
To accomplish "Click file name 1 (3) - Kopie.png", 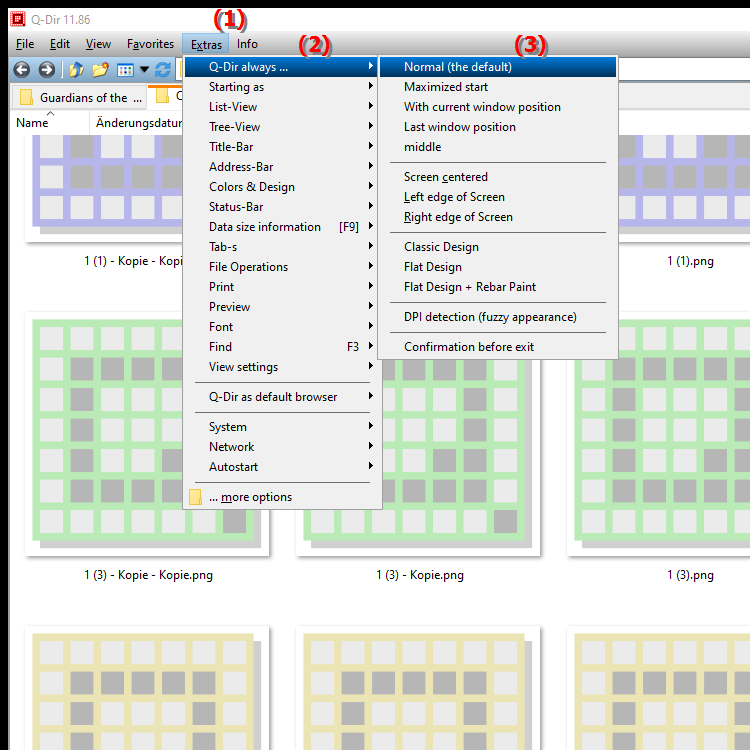I will [419, 575].
